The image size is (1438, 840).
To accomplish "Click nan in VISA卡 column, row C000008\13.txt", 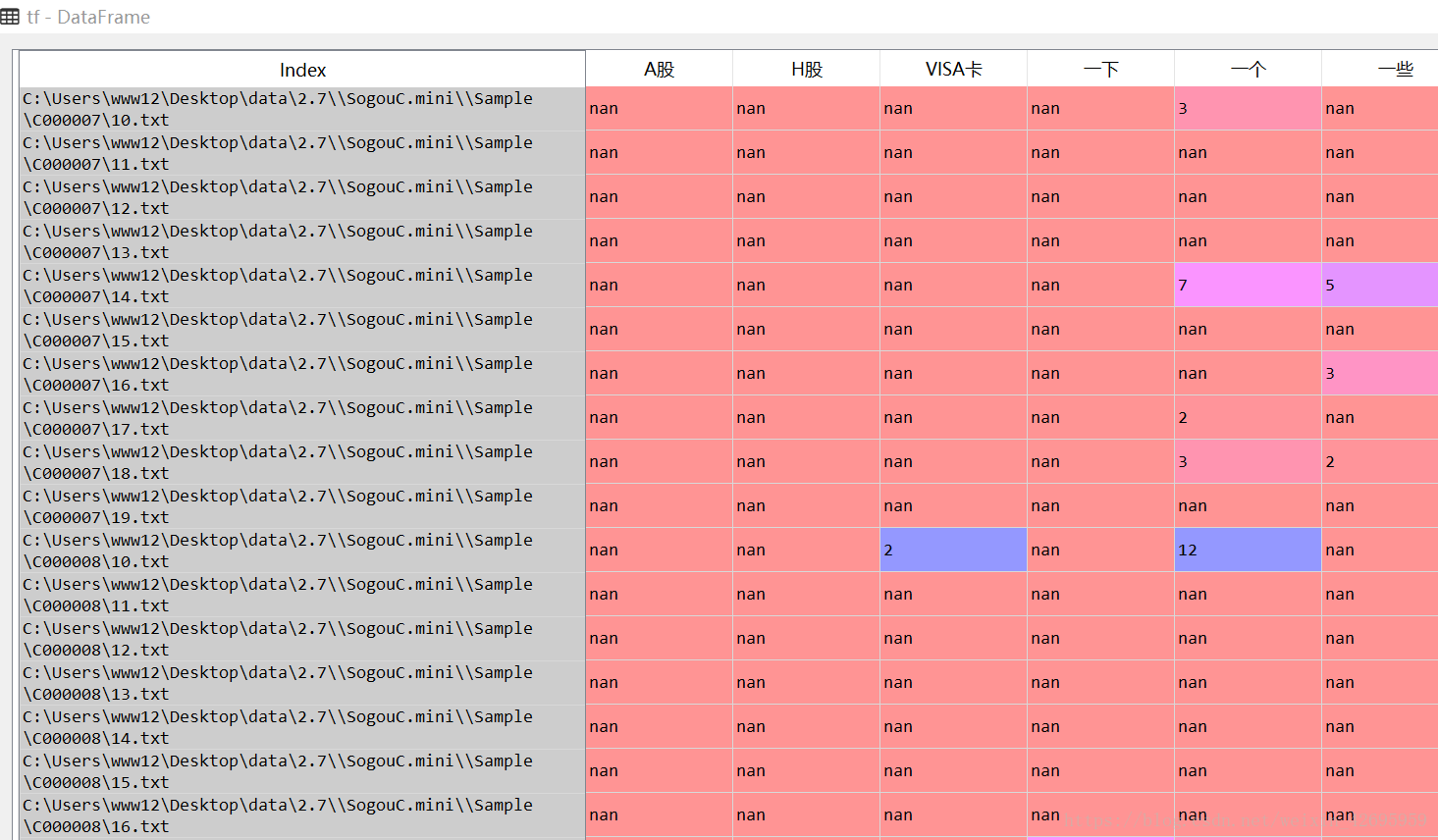I will 954,683.
